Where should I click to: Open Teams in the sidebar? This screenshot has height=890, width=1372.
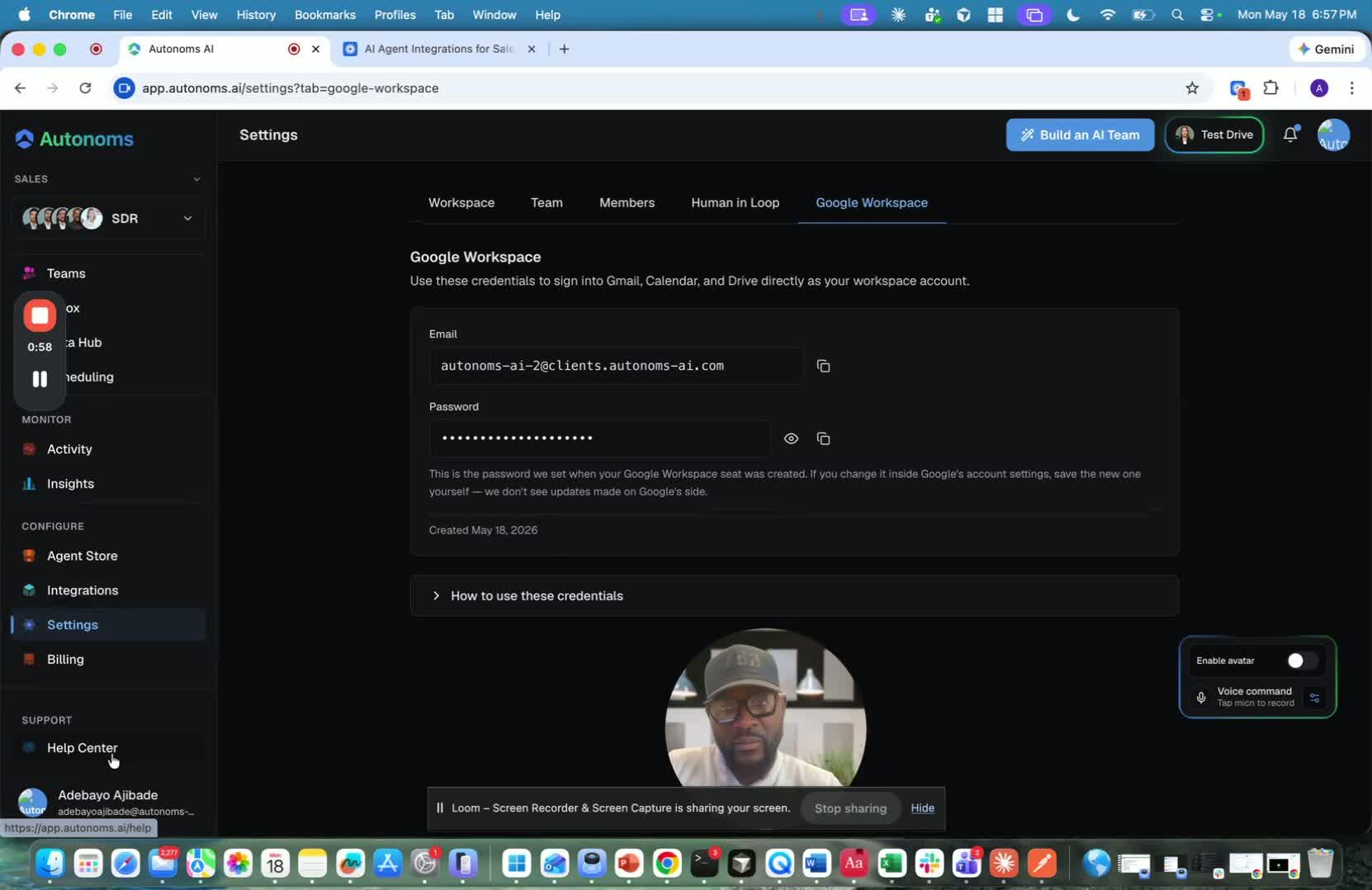(x=109, y=273)
